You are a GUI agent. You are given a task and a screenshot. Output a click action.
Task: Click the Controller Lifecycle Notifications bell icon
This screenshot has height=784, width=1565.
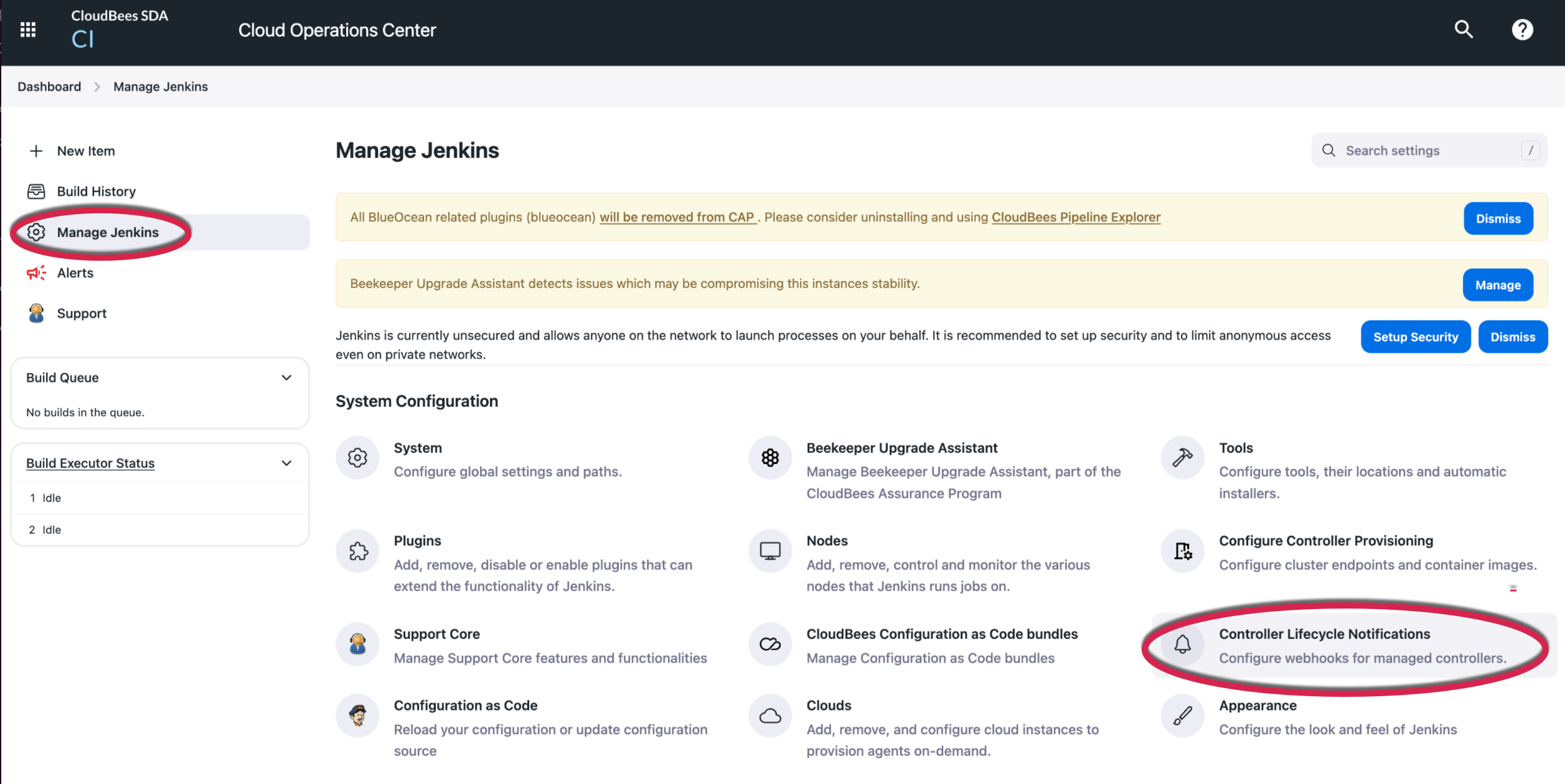click(x=1182, y=644)
